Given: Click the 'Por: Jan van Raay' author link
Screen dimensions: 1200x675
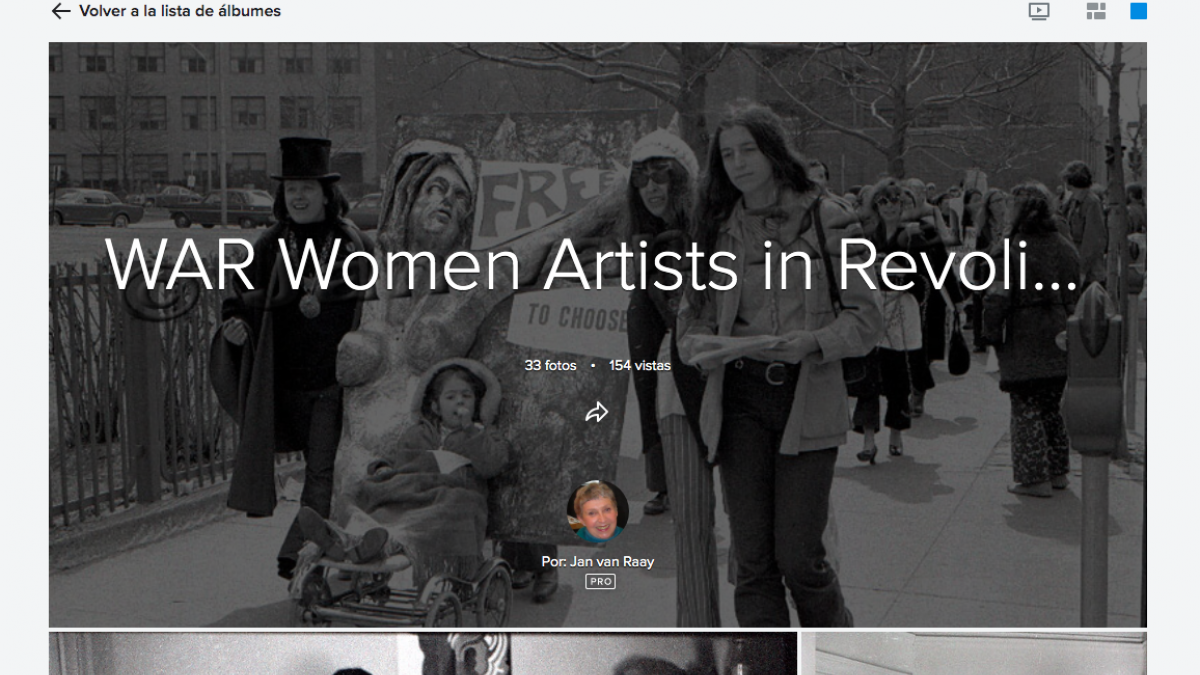Looking at the screenshot, I should [x=598, y=561].
